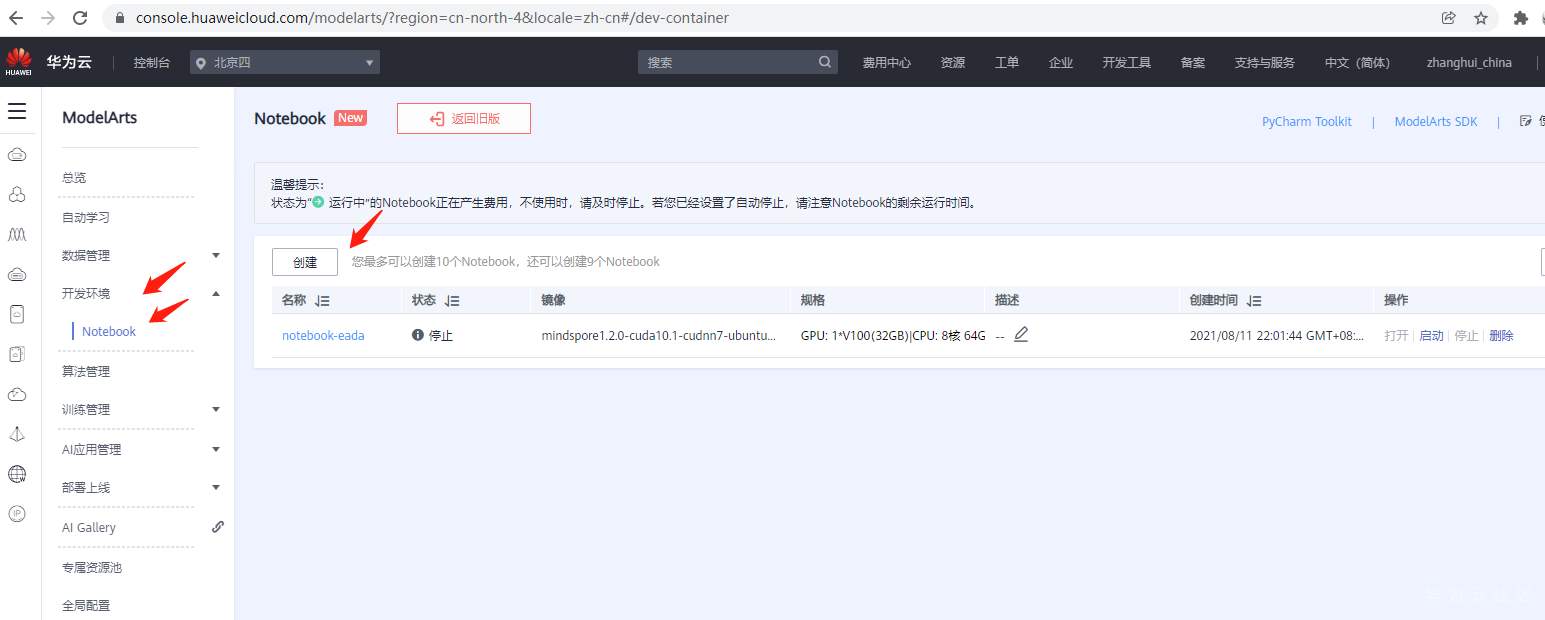Open the zhanghui_china account menu
Screen dimensions: 1545x620
(1469, 62)
